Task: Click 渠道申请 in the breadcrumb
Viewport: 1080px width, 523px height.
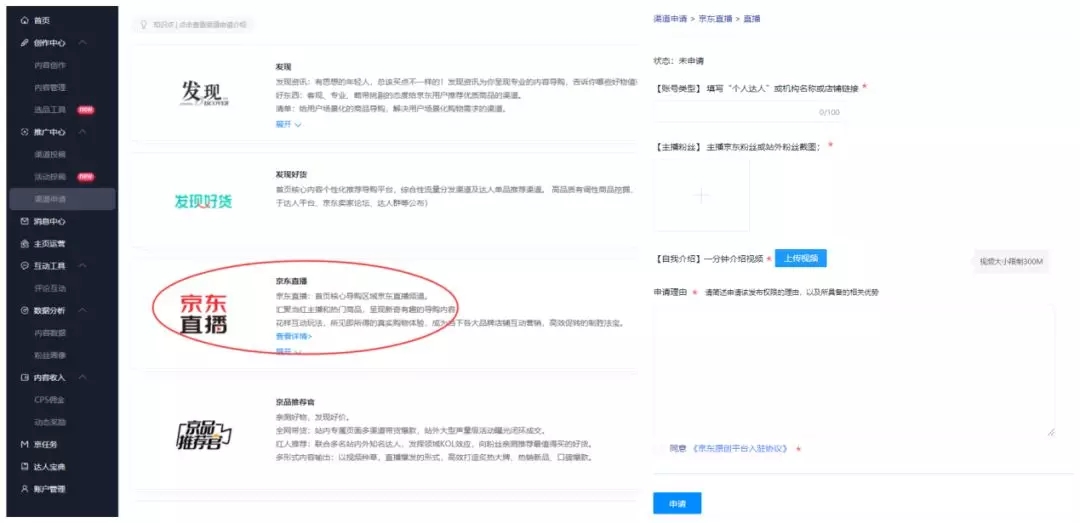Action: click(x=669, y=19)
